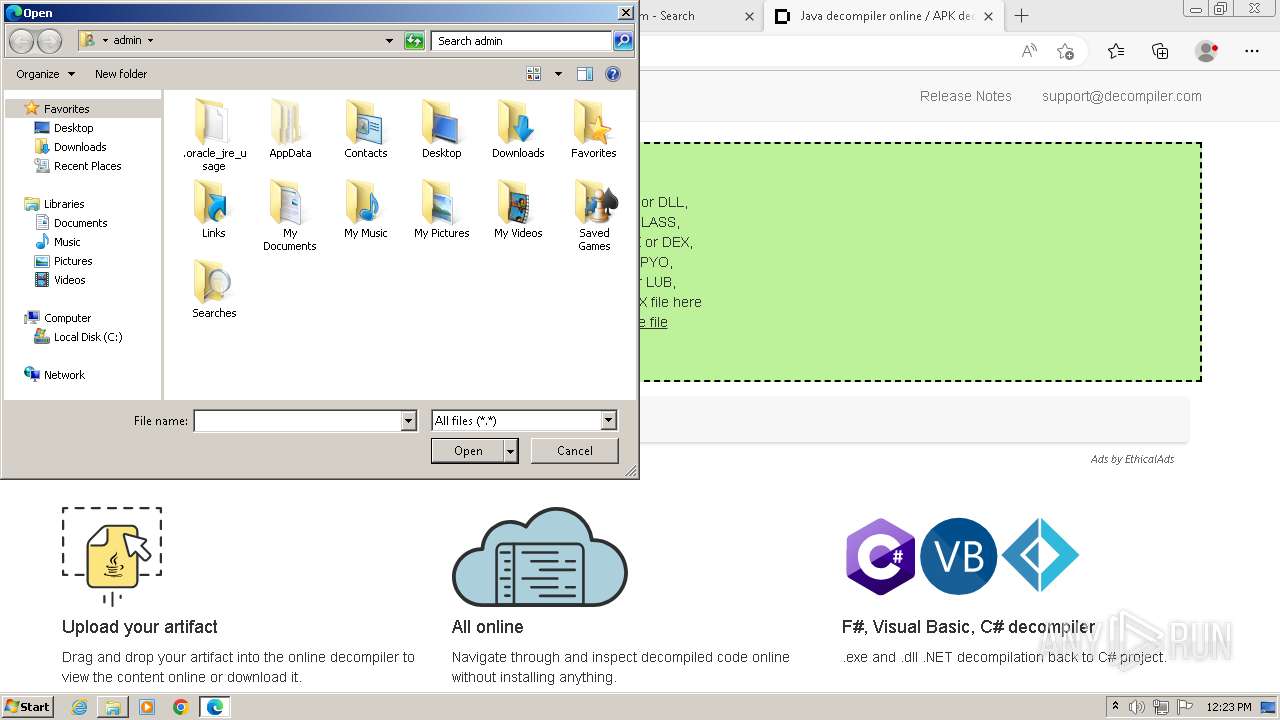Expand the Open button split arrow
This screenshot has width=1280, height=720.
pyautogui.click(x=511, y=451)
